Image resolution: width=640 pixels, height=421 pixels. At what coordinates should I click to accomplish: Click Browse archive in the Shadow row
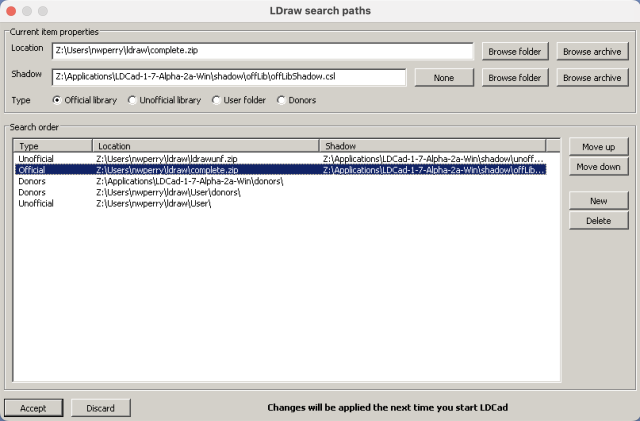point(591,78)
